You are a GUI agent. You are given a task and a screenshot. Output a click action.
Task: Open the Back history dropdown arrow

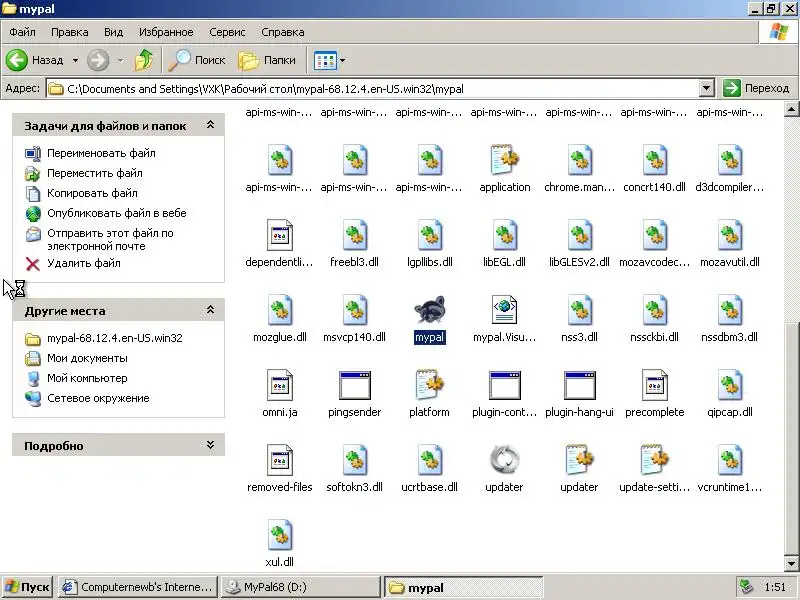pos(75,60)
